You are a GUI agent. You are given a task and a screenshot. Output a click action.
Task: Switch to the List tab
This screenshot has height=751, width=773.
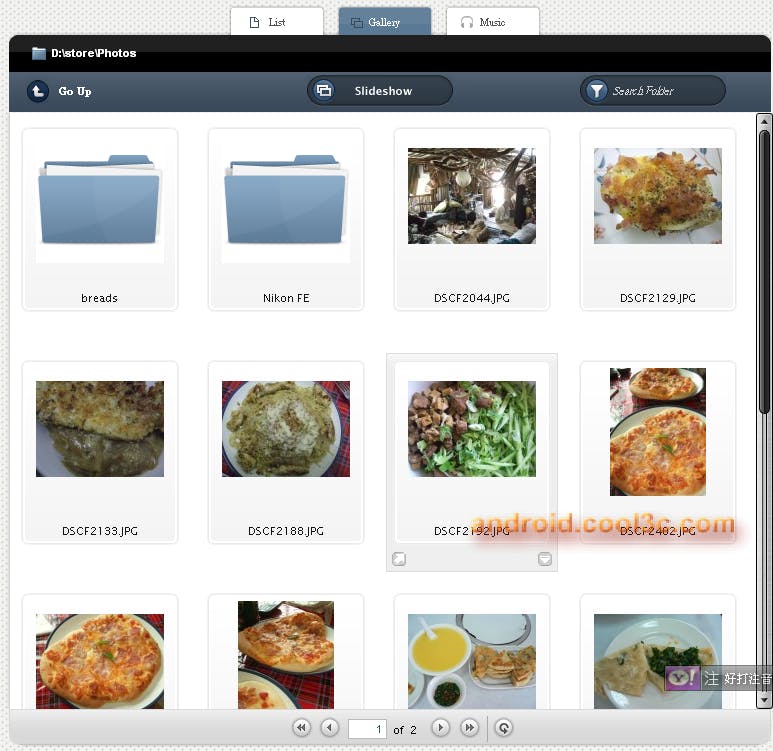click(x=277, y=22)
